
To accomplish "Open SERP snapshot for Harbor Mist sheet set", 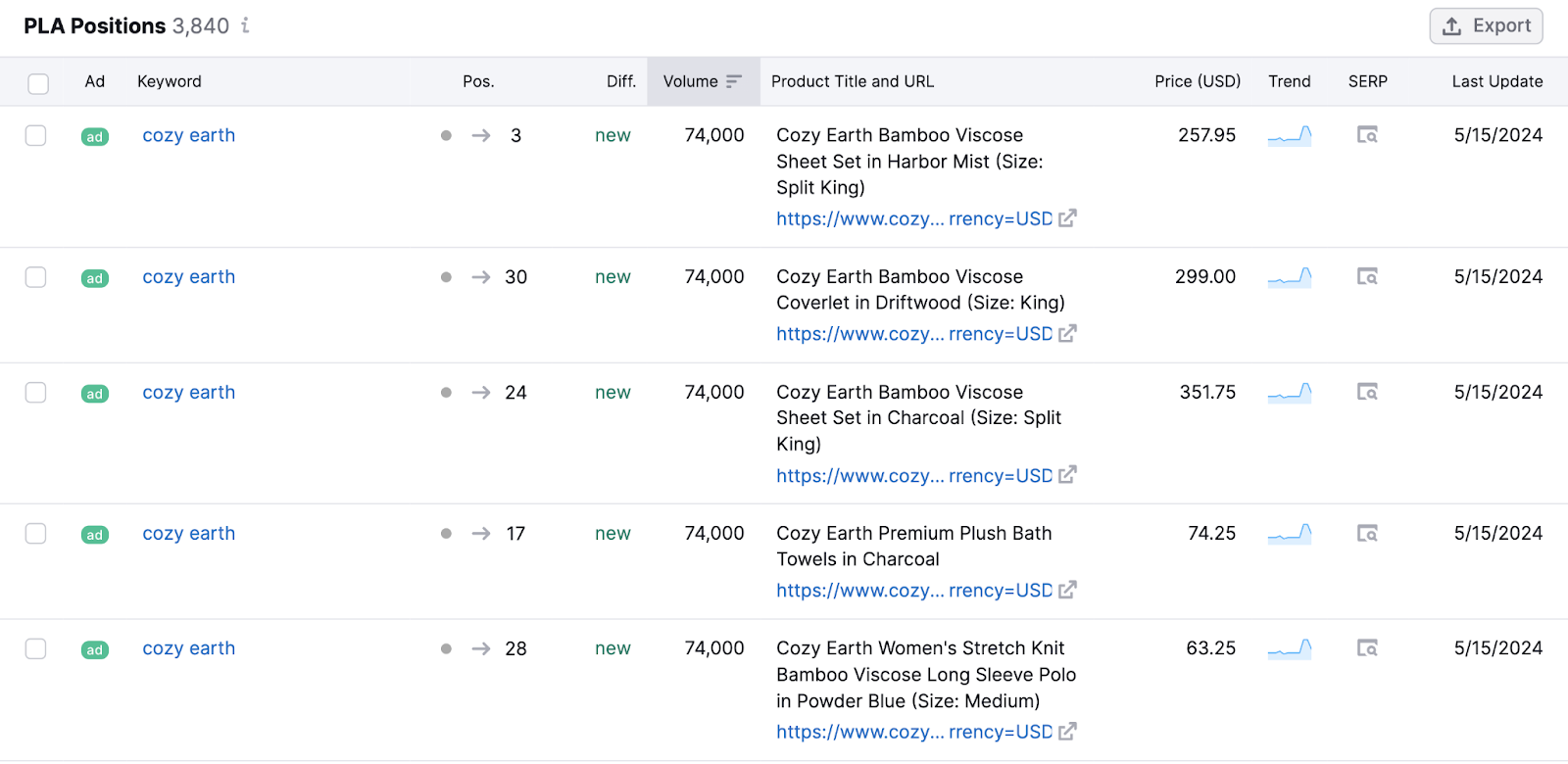I will pyautogui.click(x=1367, y=135).
